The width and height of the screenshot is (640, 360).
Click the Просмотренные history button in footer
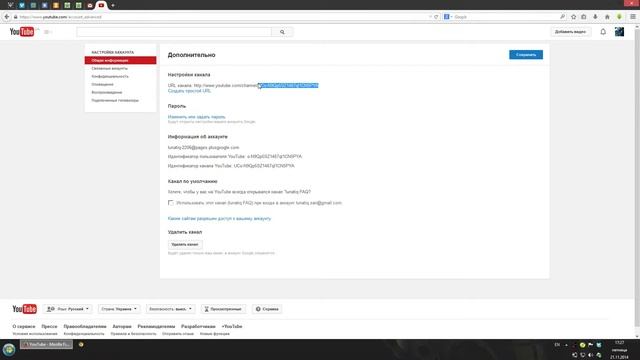coord(223,309)
